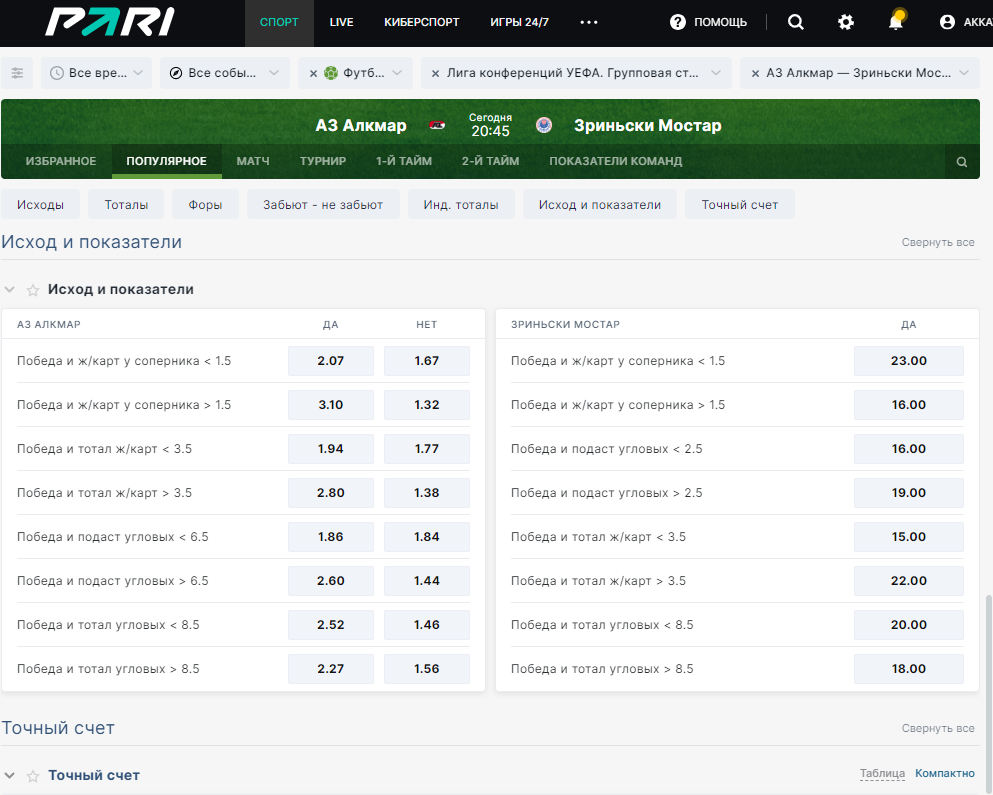
Task: Jump to Тоталы markets
Action: [126, 205]
